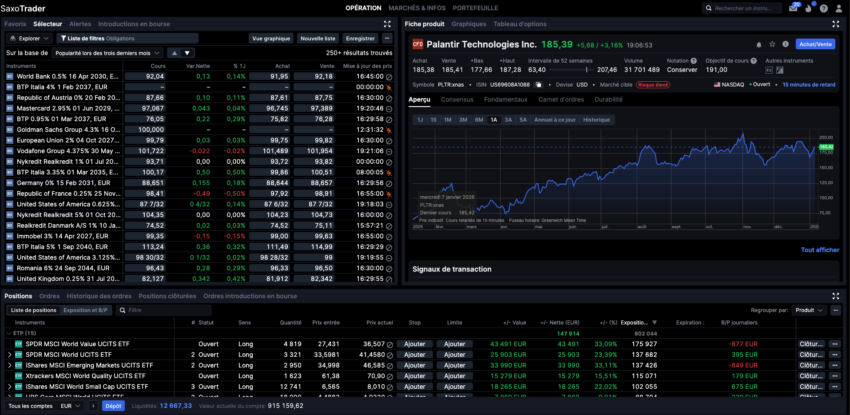Switch to Liste de positions view
The width and height of the screenshot is (850, 415).
pos(34,310)
